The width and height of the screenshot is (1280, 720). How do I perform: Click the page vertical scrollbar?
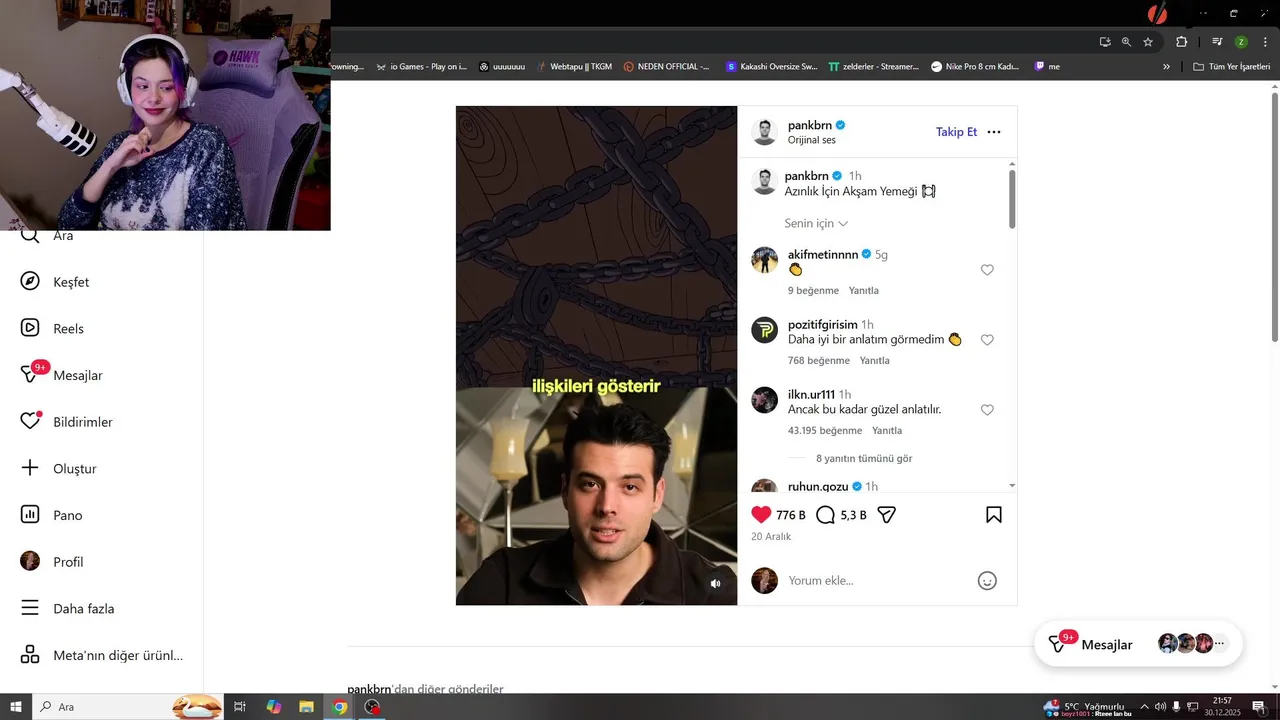pyautogui.click(x=1275, y=218)
